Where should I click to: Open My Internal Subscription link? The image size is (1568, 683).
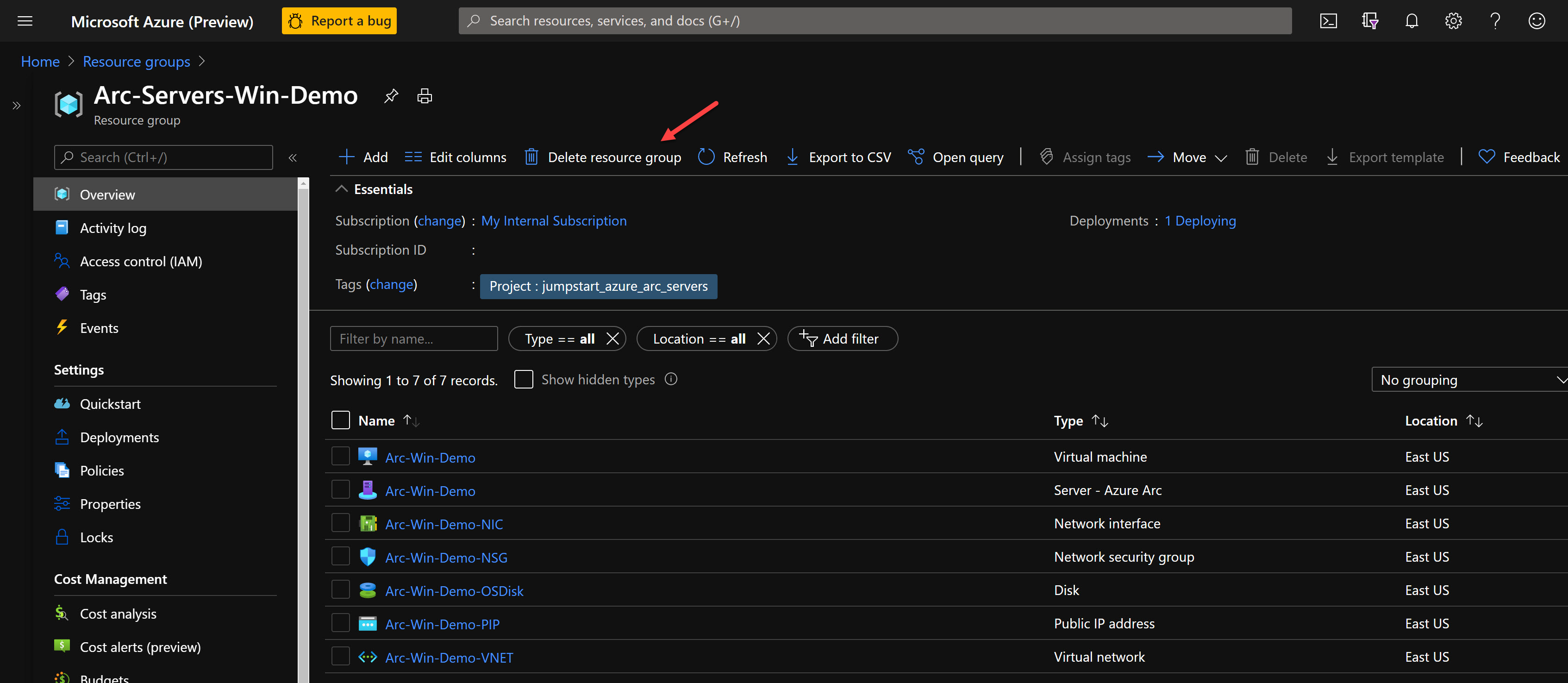[x=554, y=221]
